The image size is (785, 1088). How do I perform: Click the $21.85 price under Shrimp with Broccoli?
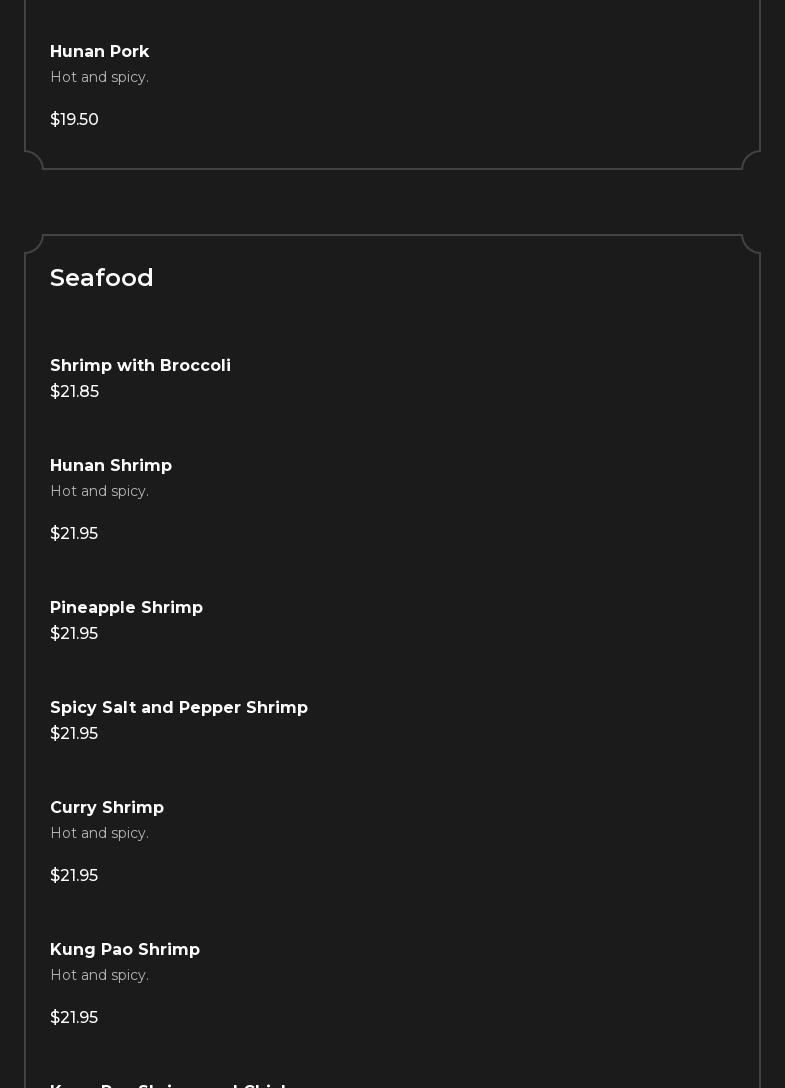pyautogui.click(x=74, y=391)
